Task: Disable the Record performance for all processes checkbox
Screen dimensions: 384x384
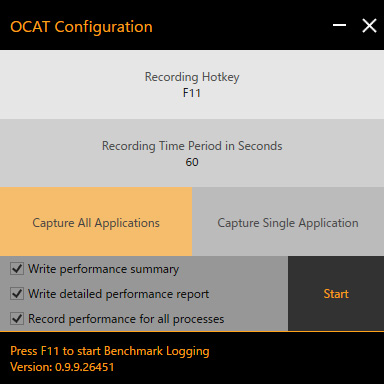Action: [17, 319]
